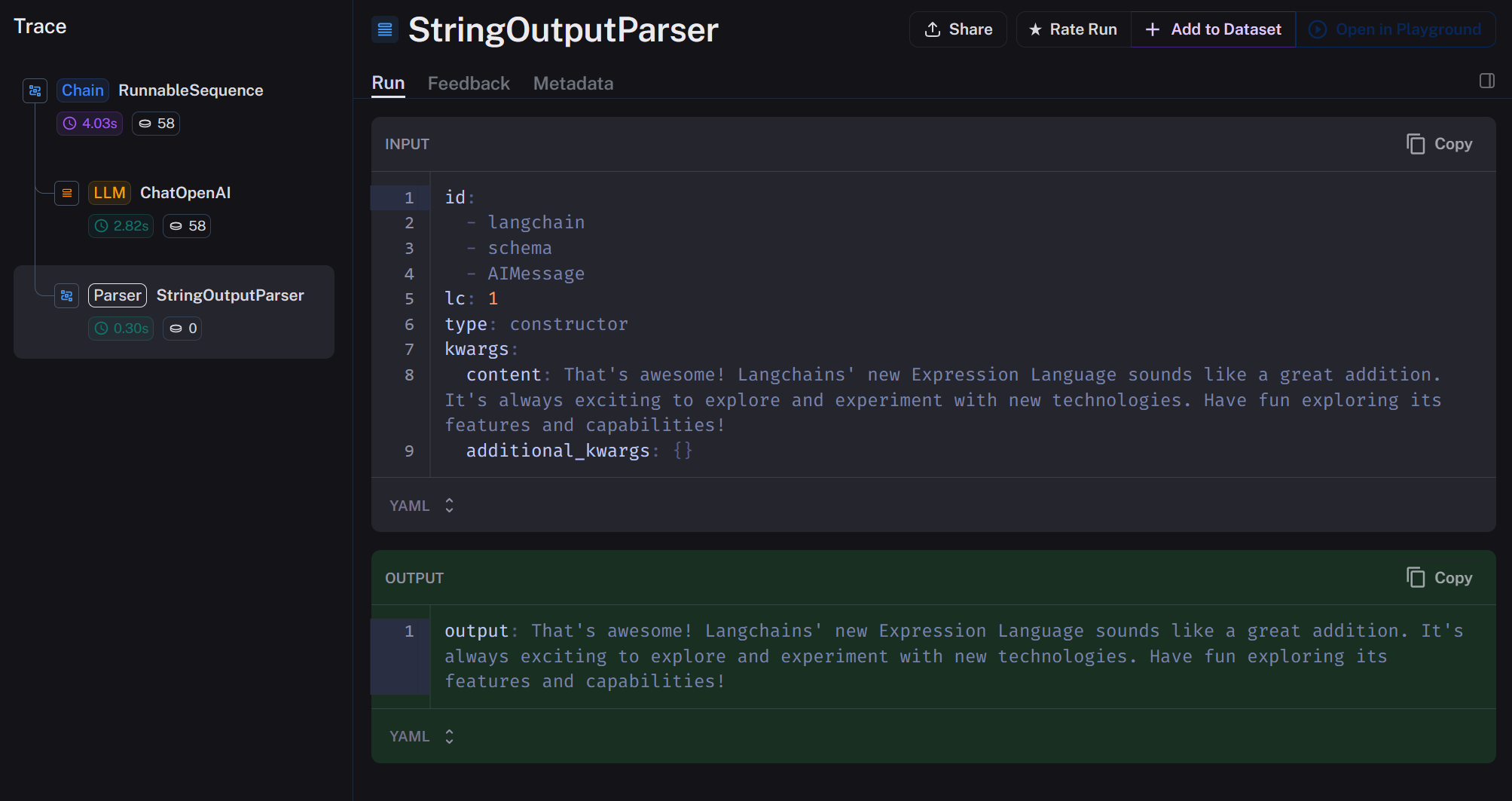Image resolution: width=1512 pixels, height=801 pixels.
Task: Open the INPUT format YAML dropdown
Action: [422, 506]
